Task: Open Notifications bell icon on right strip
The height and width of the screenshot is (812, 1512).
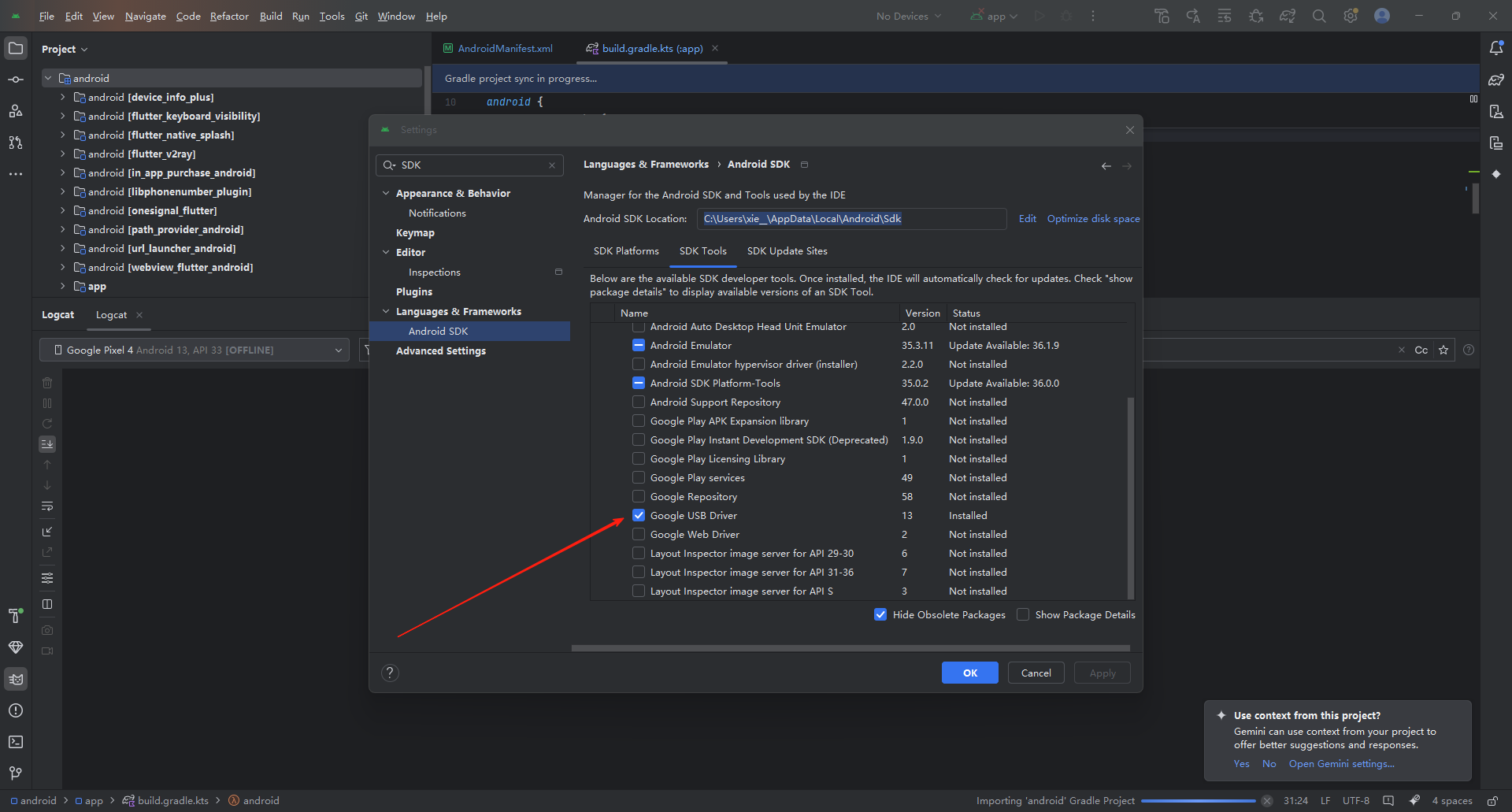Action: [1496, 48]
